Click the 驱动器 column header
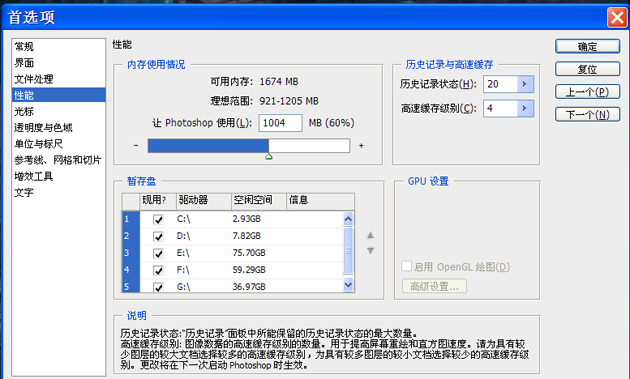Image resolution: width=630 pixels, height=379 pixels. pyautogui.click(x=204, y=201)
